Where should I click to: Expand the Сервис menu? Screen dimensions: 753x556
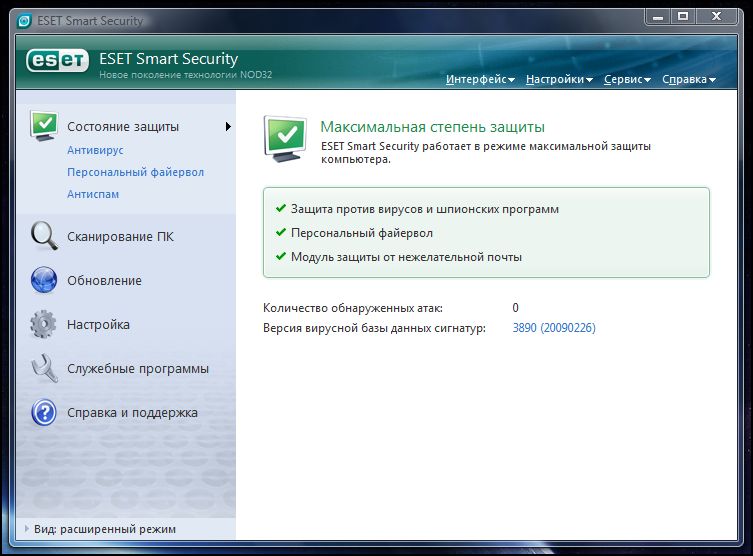627,79
